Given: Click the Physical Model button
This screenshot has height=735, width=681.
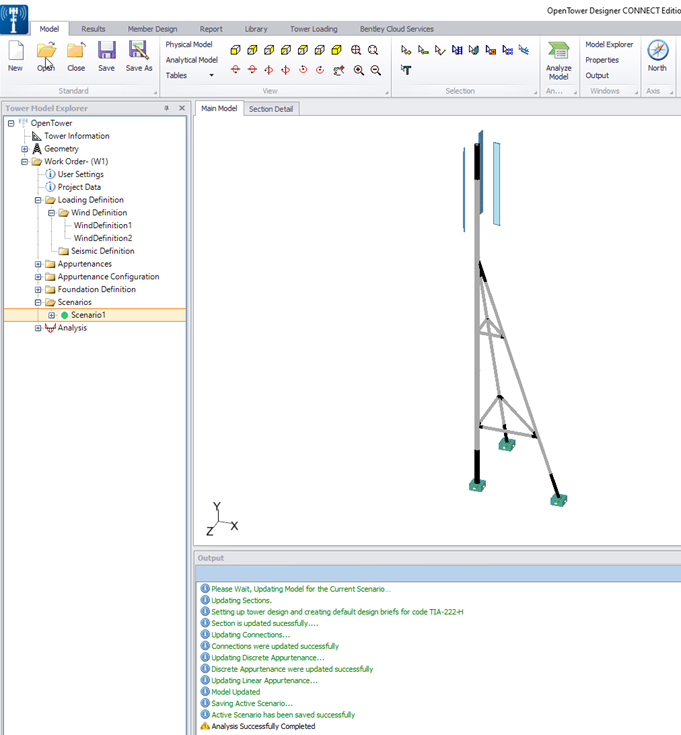Looking at the screenshot, I should point(189,45).
